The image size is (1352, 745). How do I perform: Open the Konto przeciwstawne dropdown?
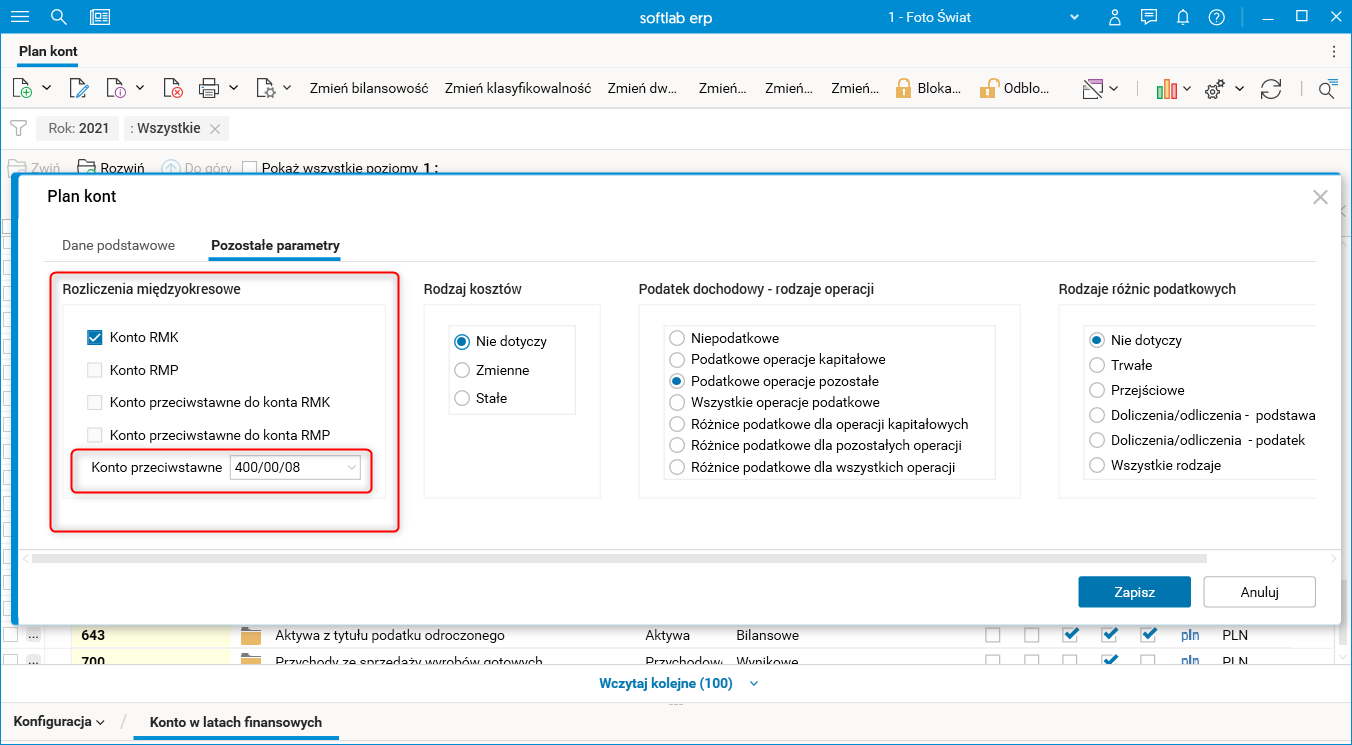(352, 467)
